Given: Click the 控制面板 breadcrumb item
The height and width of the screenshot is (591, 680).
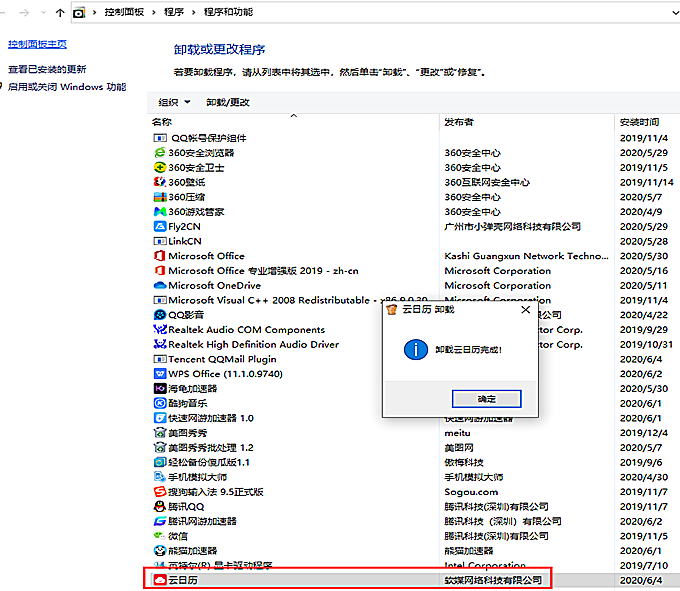Looking at the screenshot, I should tap(124, 12).
